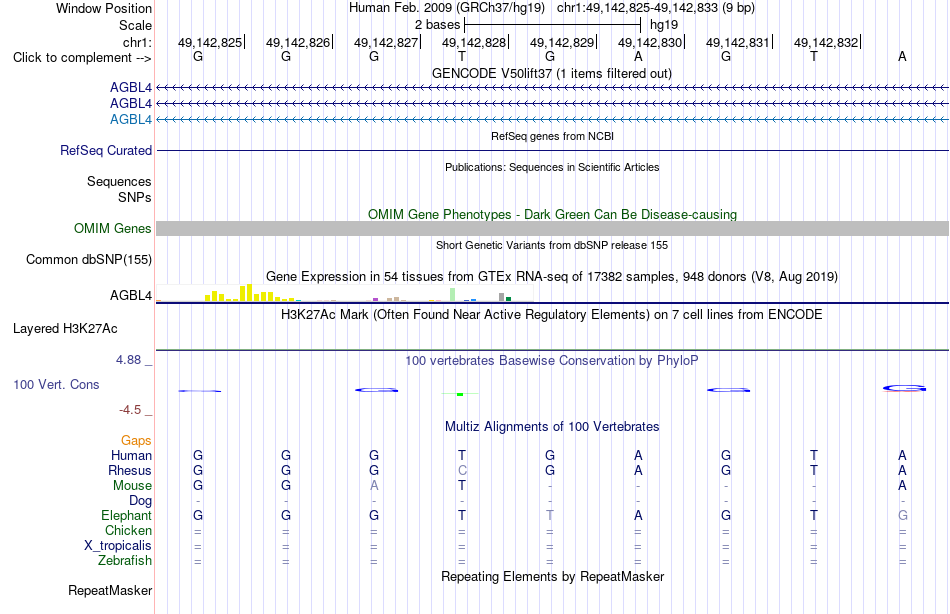Click the SNPs track label
950x614 pixels.
[x=135, y=197]
